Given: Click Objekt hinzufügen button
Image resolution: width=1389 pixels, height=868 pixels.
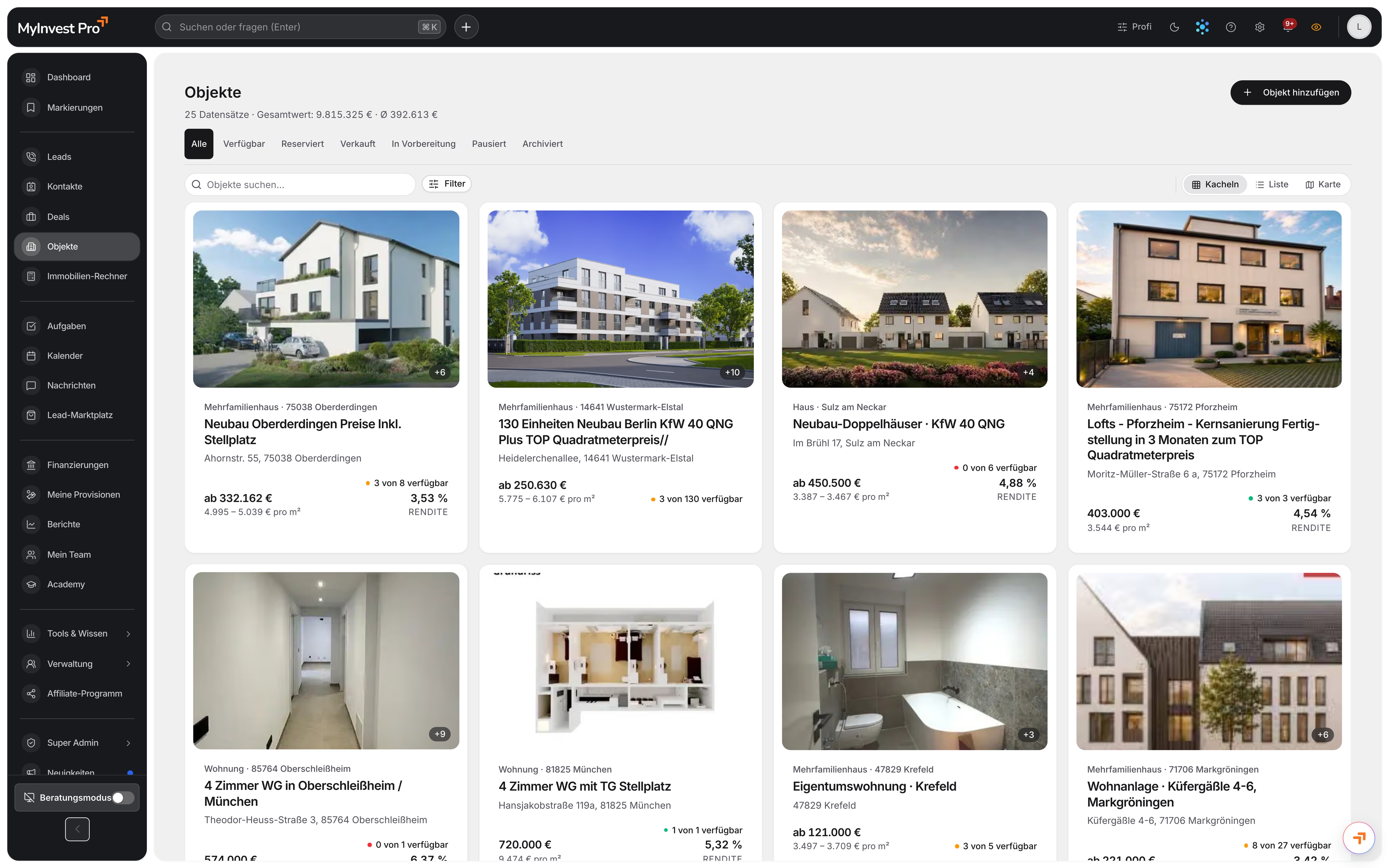Looking at the screenshot, I should (1290, 93).
